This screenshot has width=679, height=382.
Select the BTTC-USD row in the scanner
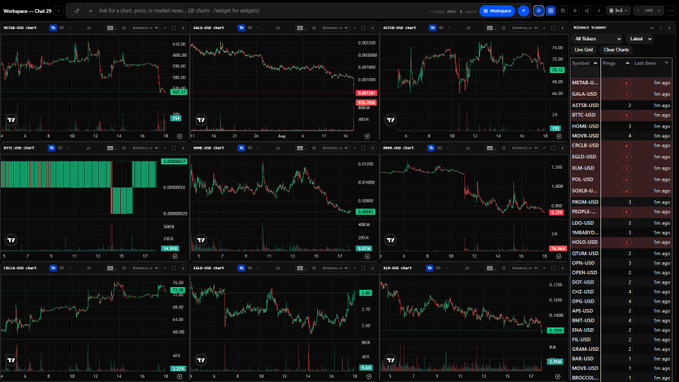click(621, 115)
